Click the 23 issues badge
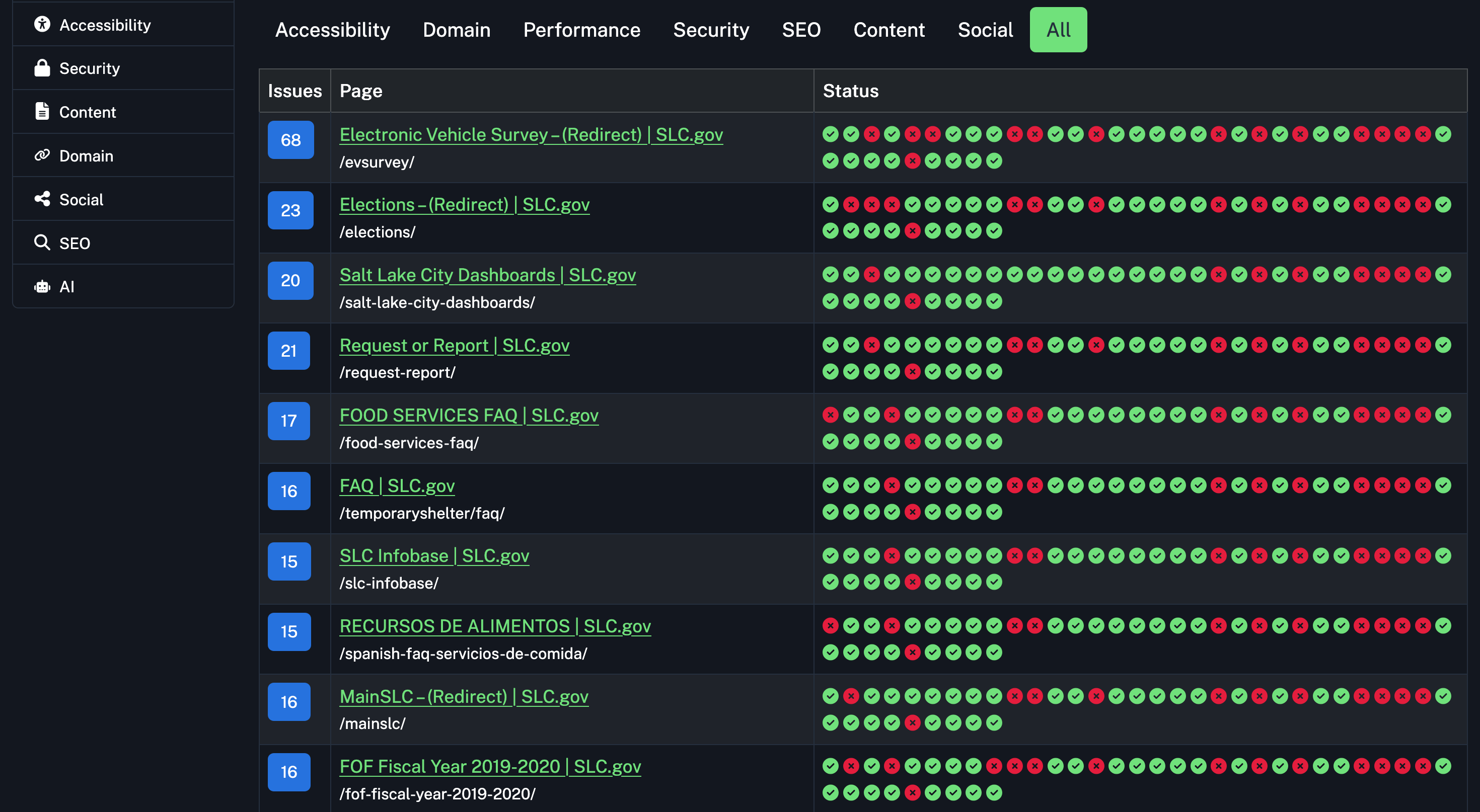1480x812 pixels. pyautogui.click(x=291, y=210)
